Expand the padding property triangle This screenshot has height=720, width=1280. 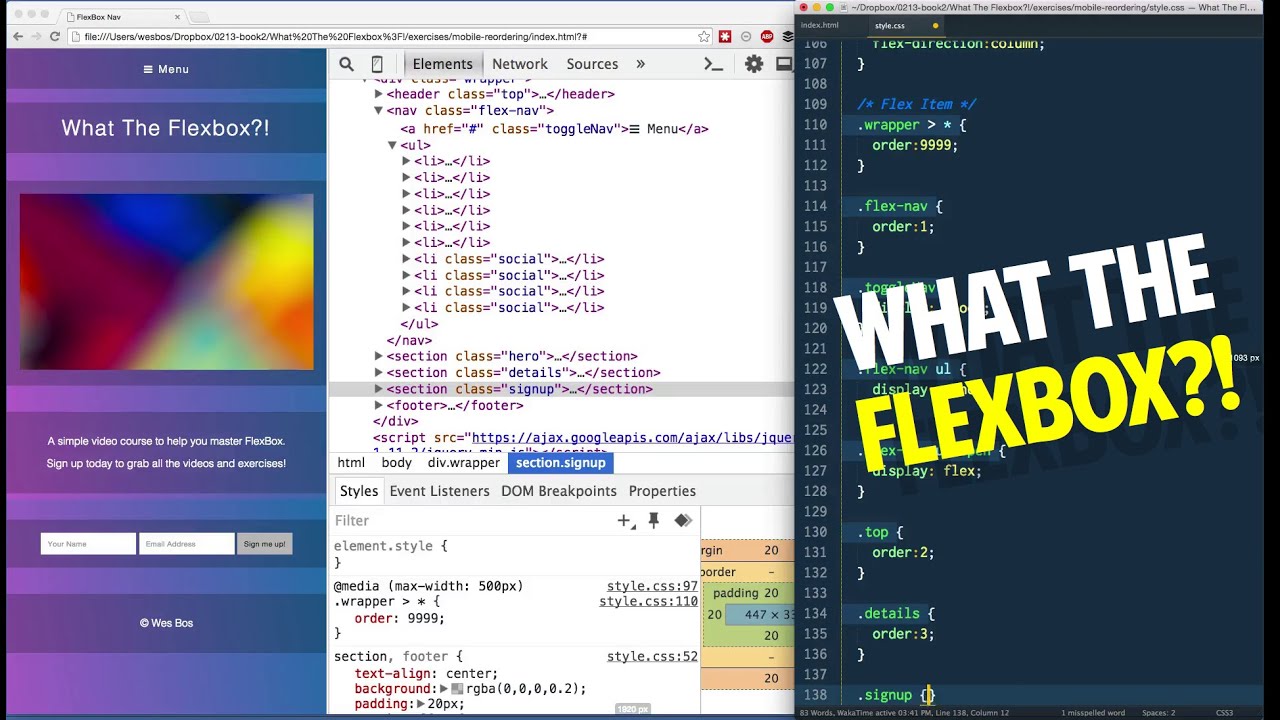point(421,705)
